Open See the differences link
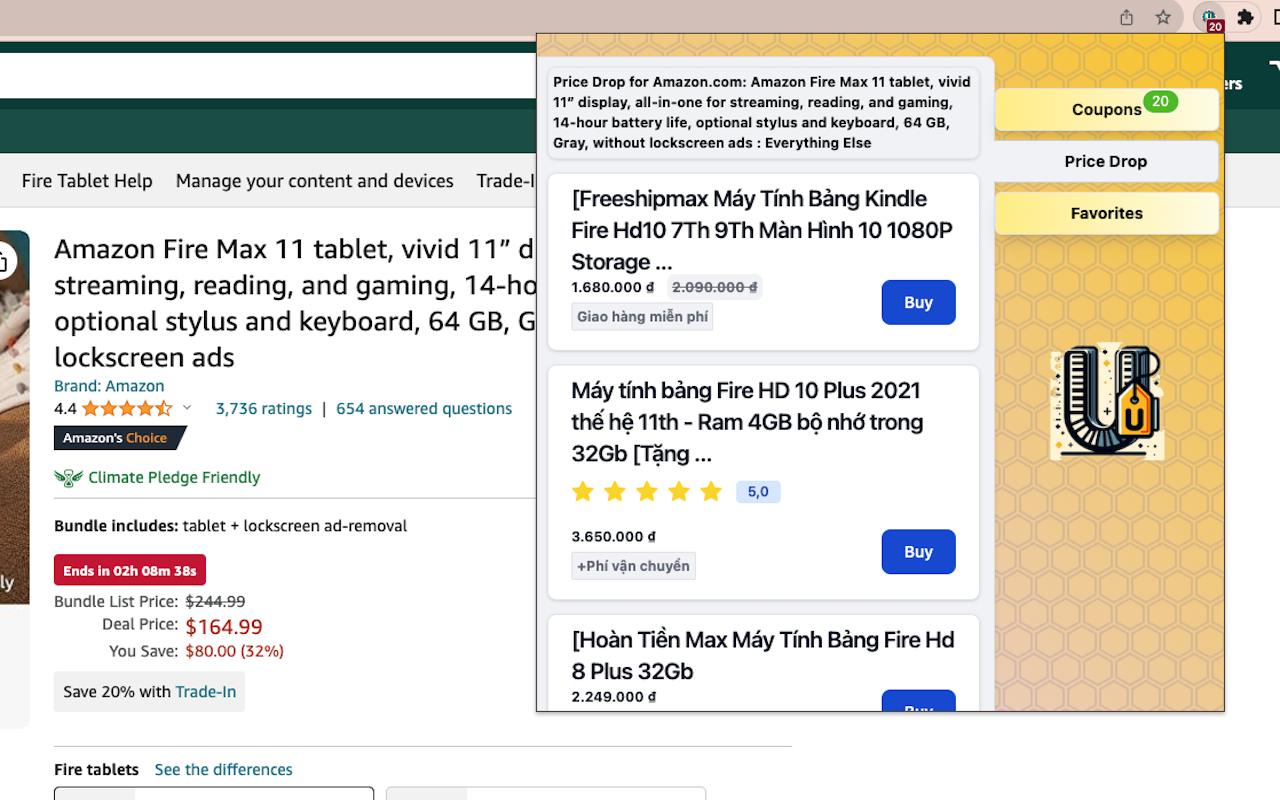The width and height of the screenshot is (1280, 800). [x=224, y=769]
